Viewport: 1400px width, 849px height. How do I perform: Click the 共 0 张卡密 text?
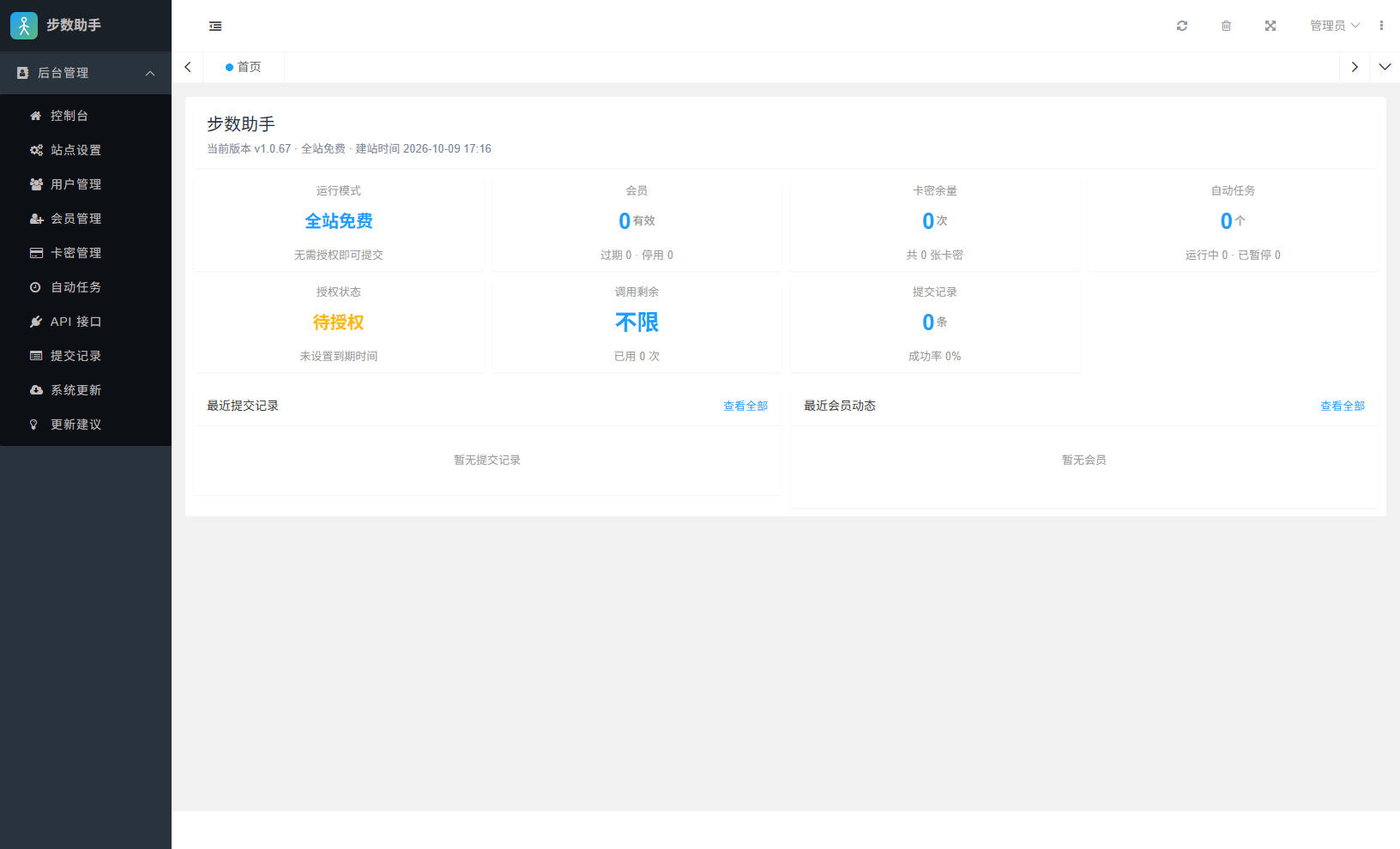pyautogui.click(x=935, y=255)
